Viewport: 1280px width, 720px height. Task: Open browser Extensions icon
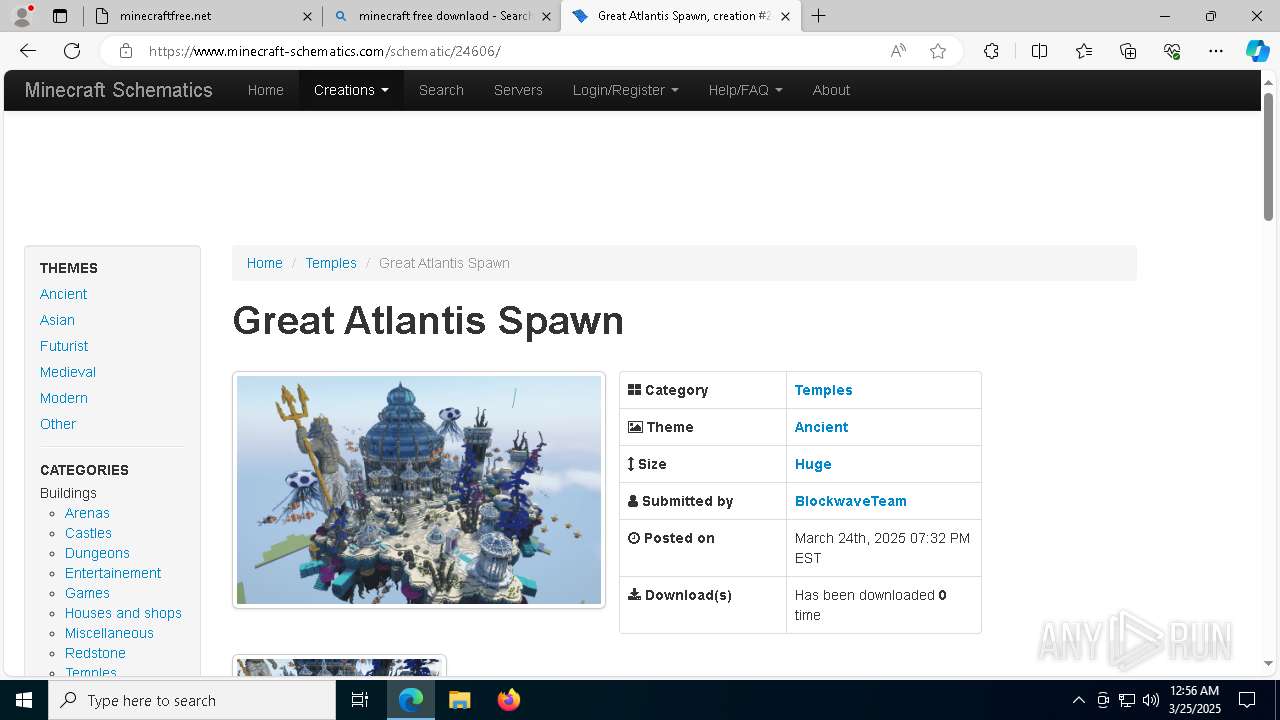click(991, 51)
